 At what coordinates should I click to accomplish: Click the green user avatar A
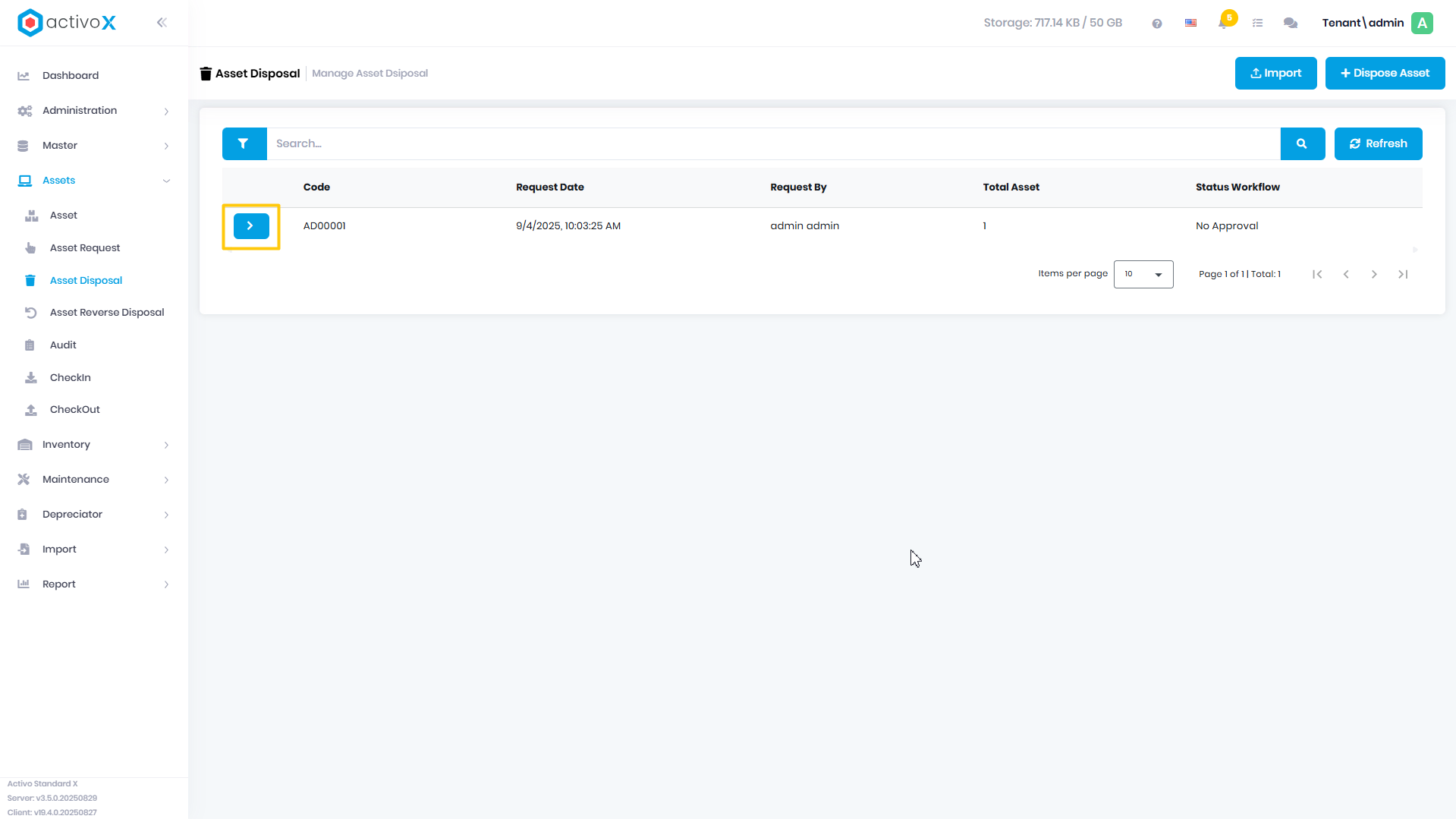pyautogui.click(x=1423, y=23)
